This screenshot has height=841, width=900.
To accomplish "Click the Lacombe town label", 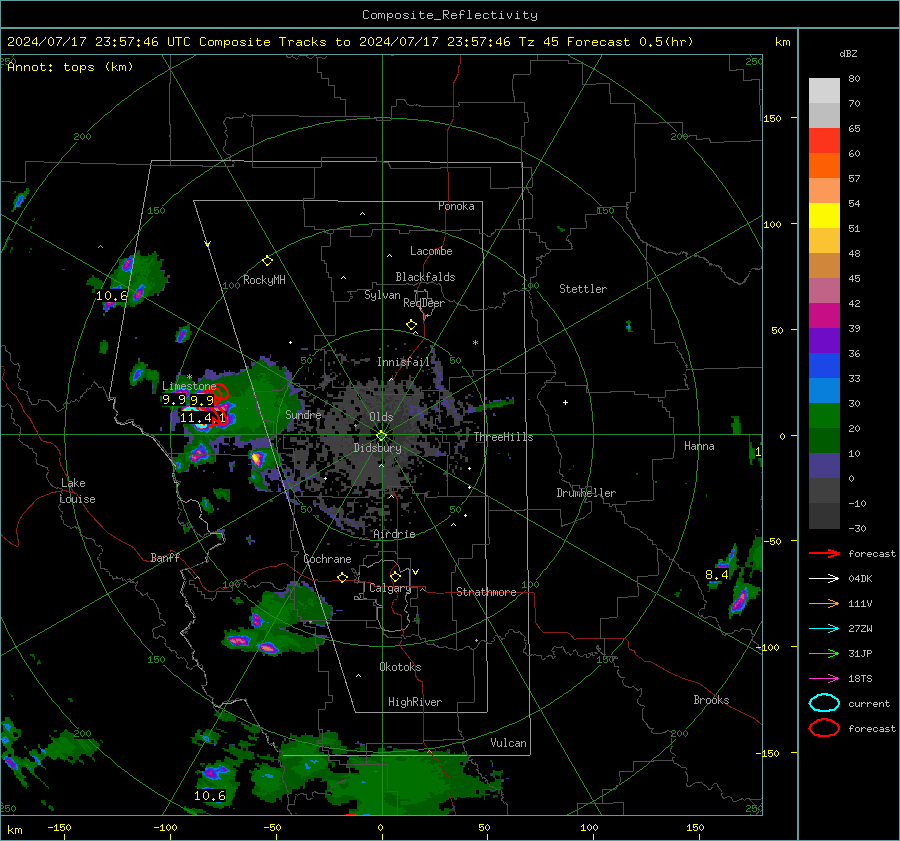I will [431, 251].
